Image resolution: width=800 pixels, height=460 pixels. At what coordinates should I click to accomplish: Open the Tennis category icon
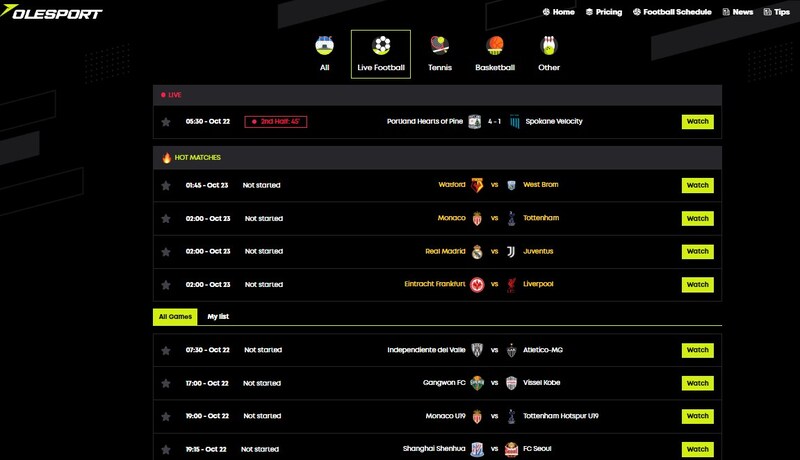pos(439,46)
